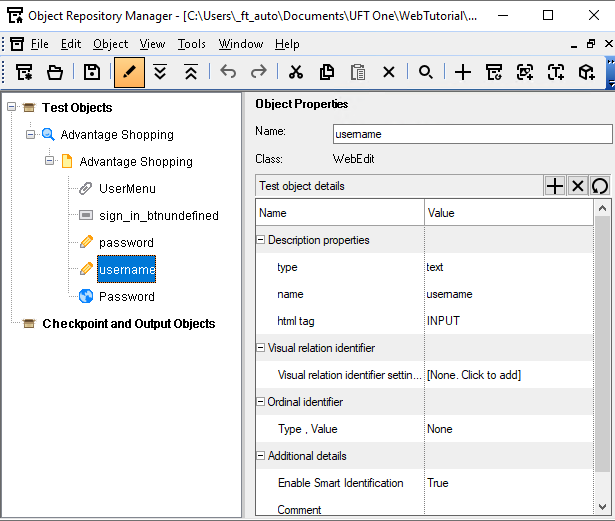Click the circular restore properties button

(600, 186)
